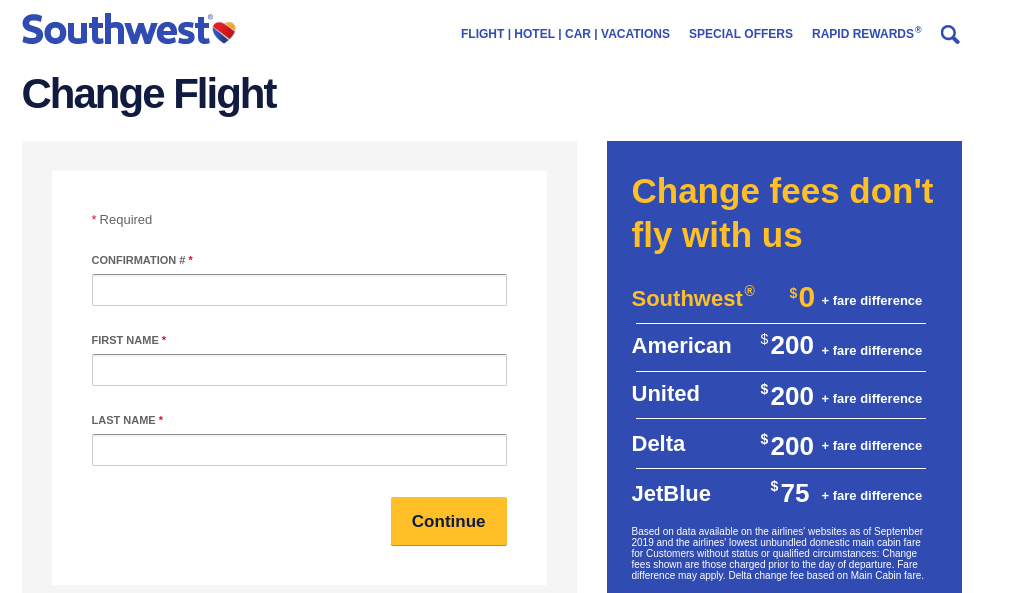
Task: Click the Change fees banner headline
Action: click(781, 212)
